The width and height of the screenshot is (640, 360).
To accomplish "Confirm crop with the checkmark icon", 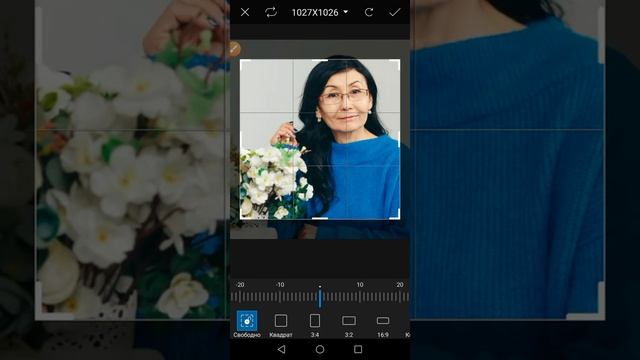I will [395, 12].
